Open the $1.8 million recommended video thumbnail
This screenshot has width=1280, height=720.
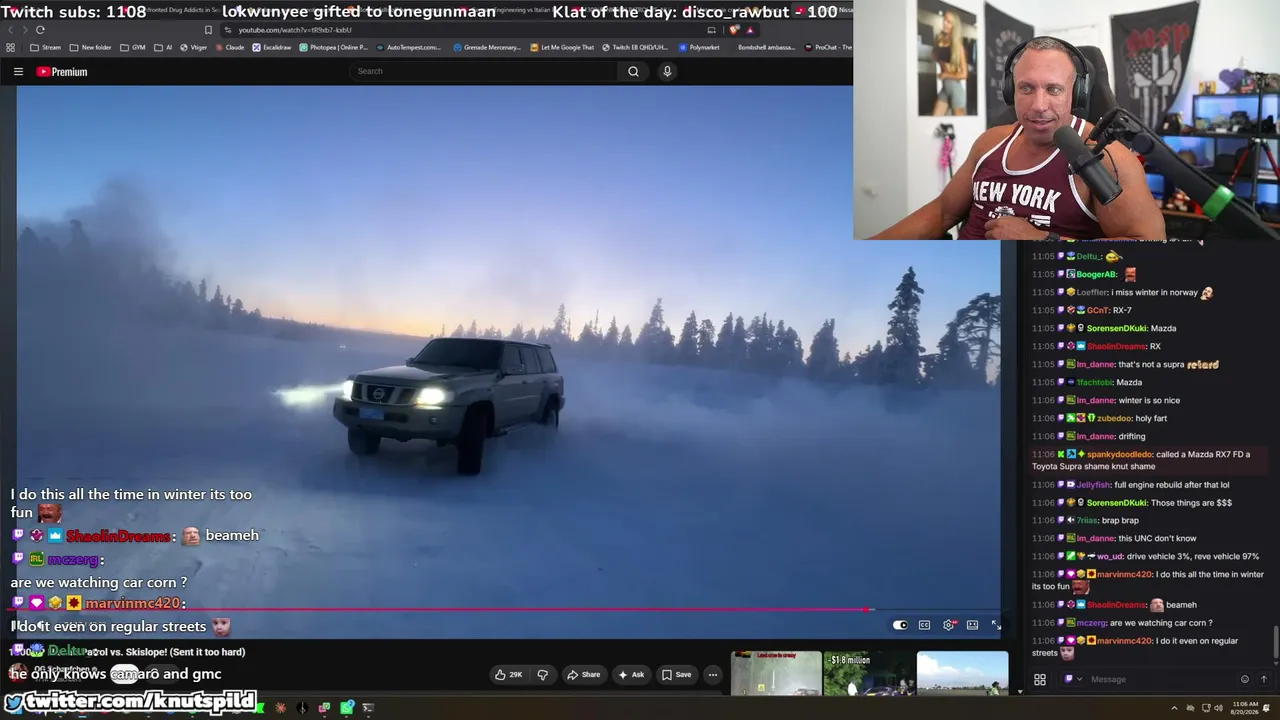[x=869, y=673]
